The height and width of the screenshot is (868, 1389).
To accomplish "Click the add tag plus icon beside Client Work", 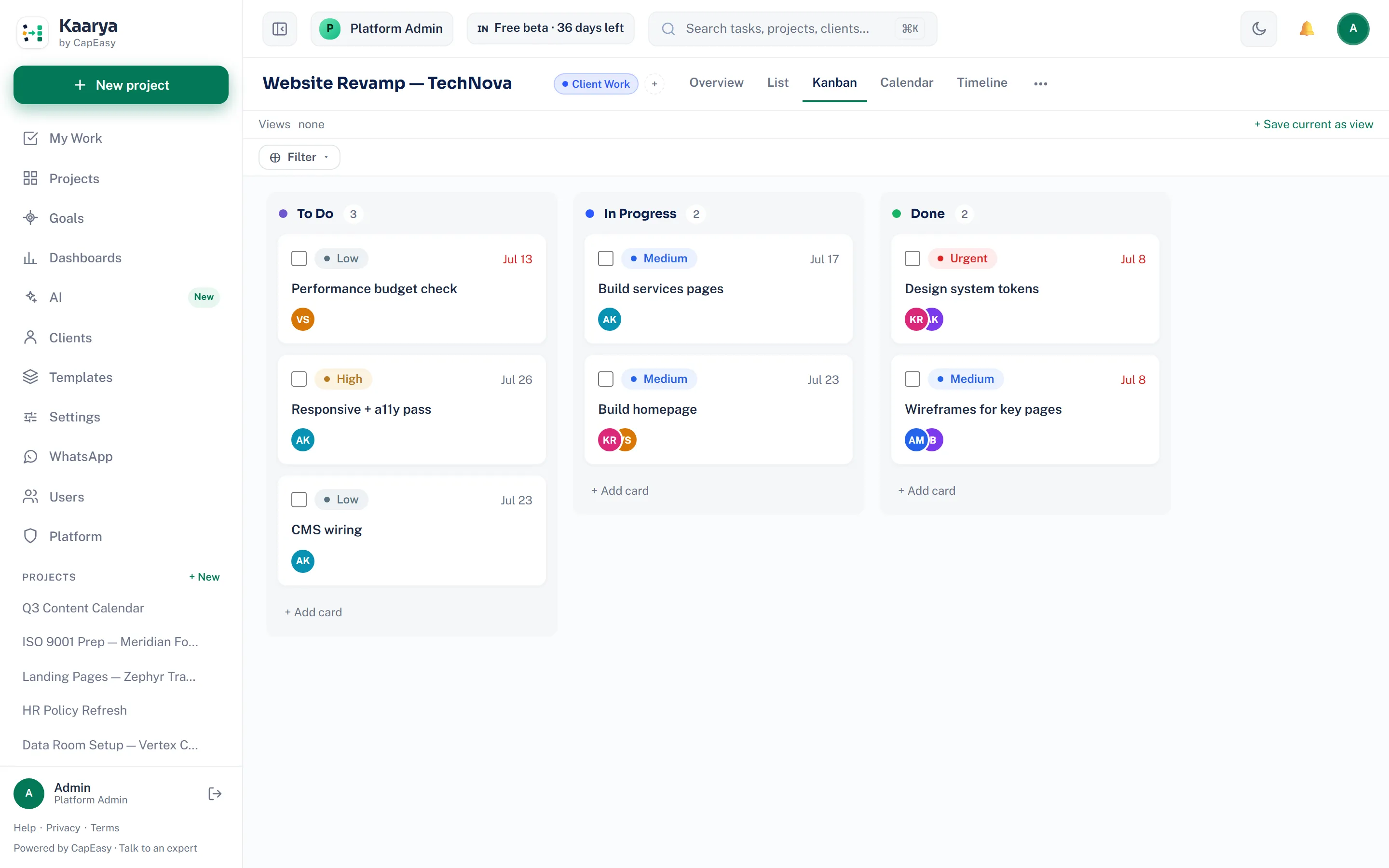I will (x=654, y=84).
